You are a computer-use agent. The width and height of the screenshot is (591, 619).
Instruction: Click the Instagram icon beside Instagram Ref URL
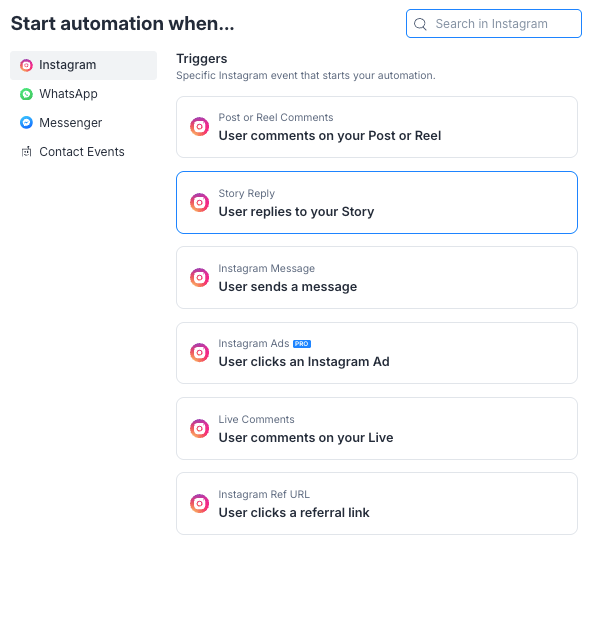(200, 503)
